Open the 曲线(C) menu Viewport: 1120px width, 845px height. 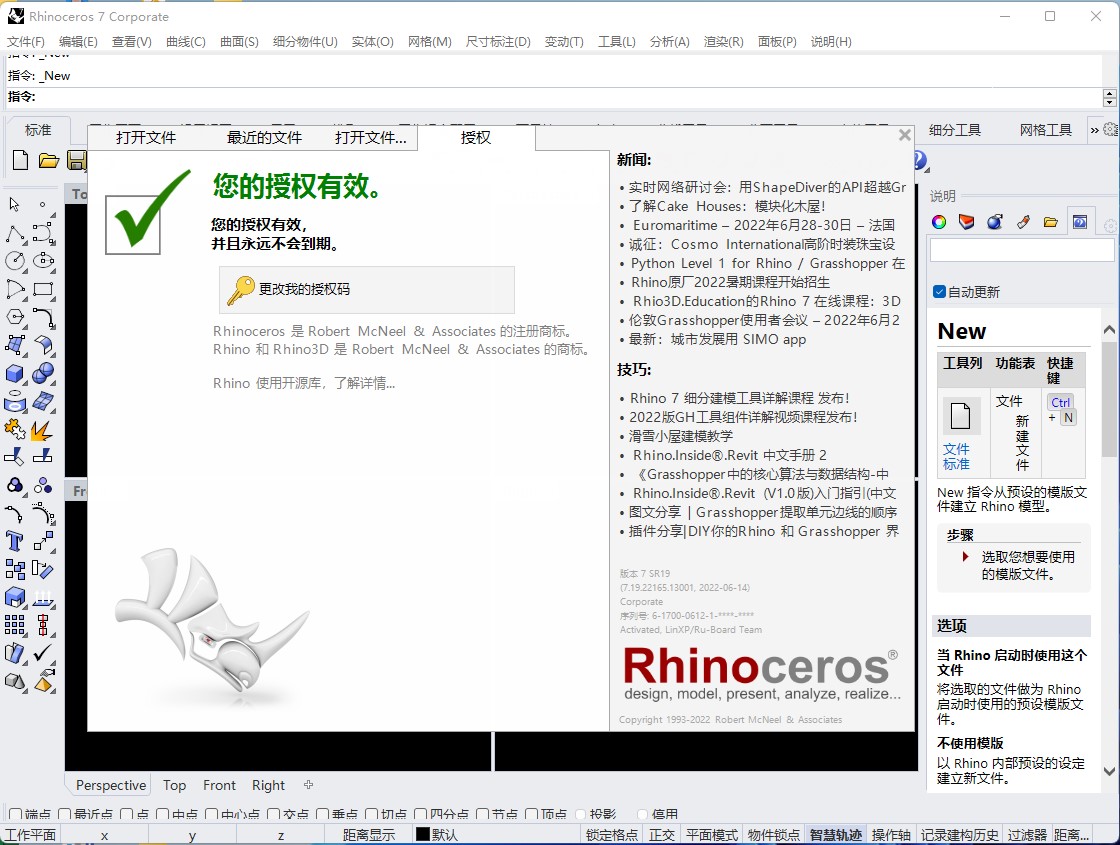pyautogui.click(x=186, y=41)
